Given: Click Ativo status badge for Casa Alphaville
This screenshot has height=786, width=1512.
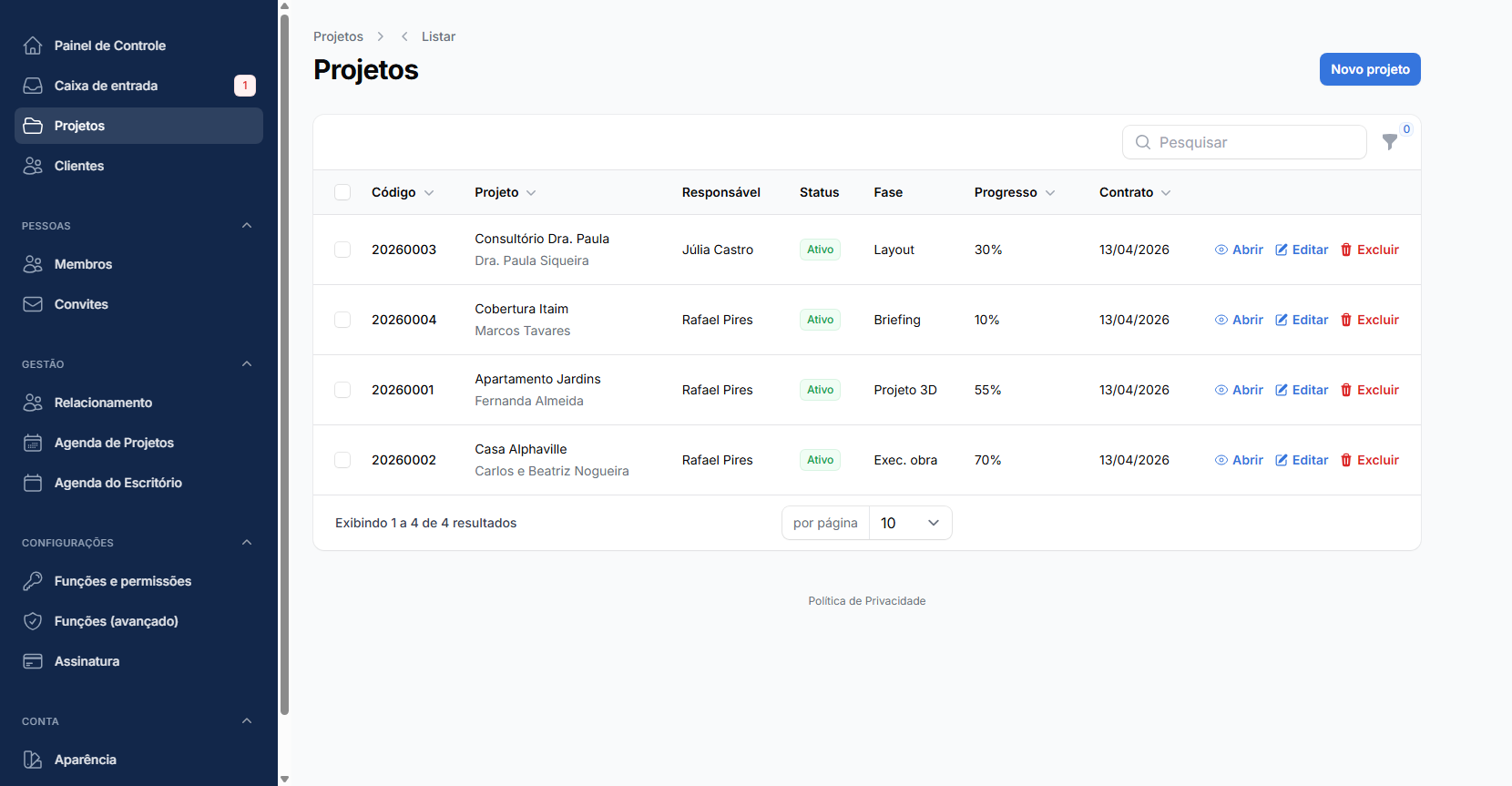Looking at the screenshot, I should click(x=820, y=460).
